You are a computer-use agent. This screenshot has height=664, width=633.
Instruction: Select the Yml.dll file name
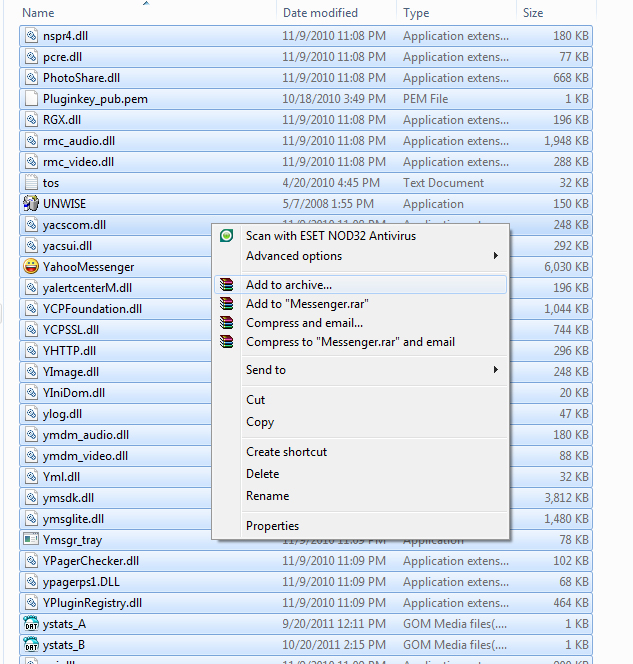click(61, 476)
